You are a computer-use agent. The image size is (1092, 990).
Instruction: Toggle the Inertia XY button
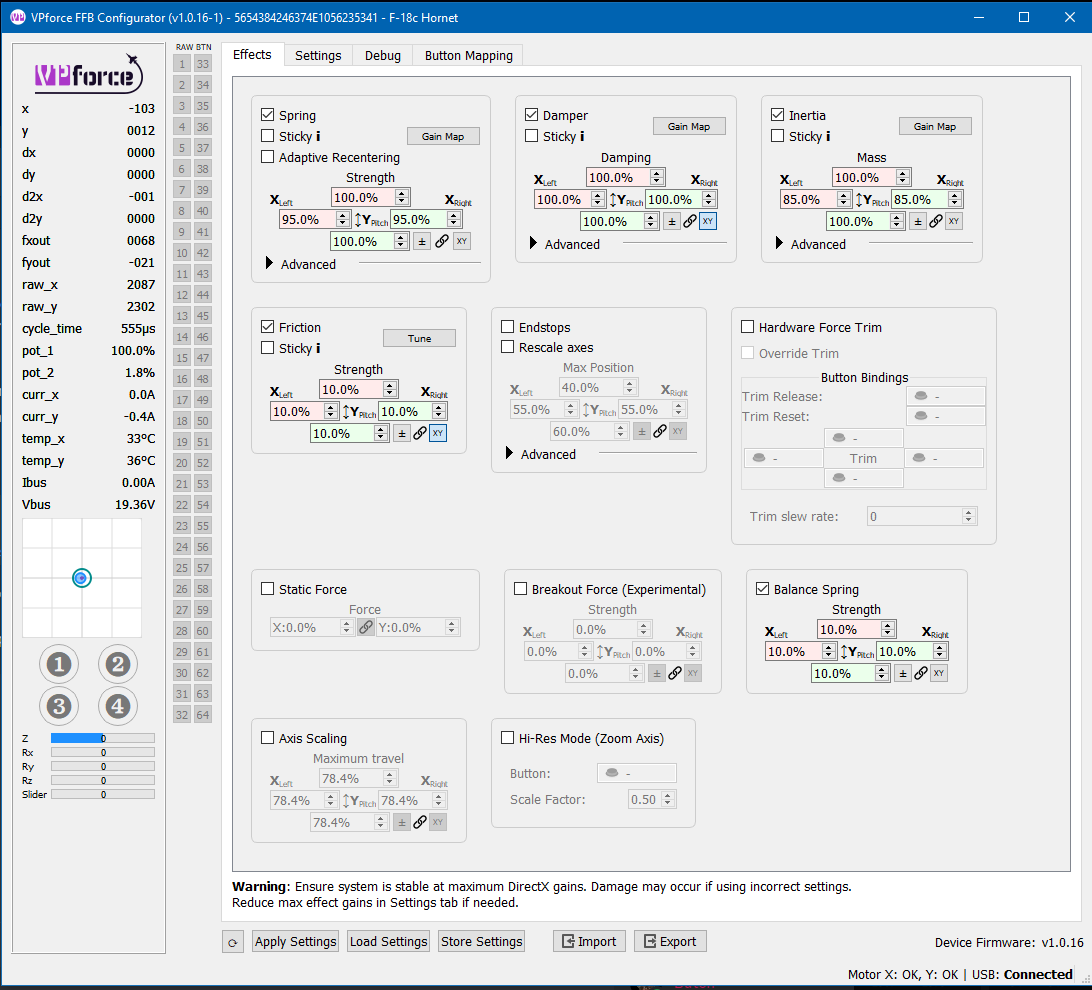pyautogui.click(x=954, y=221)
